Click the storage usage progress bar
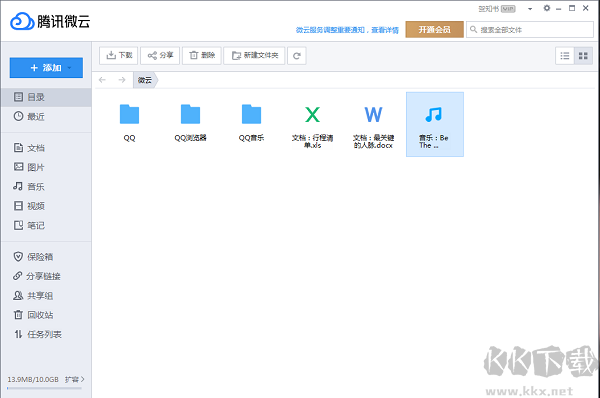The image size is (600, 398). pos(44,388)
